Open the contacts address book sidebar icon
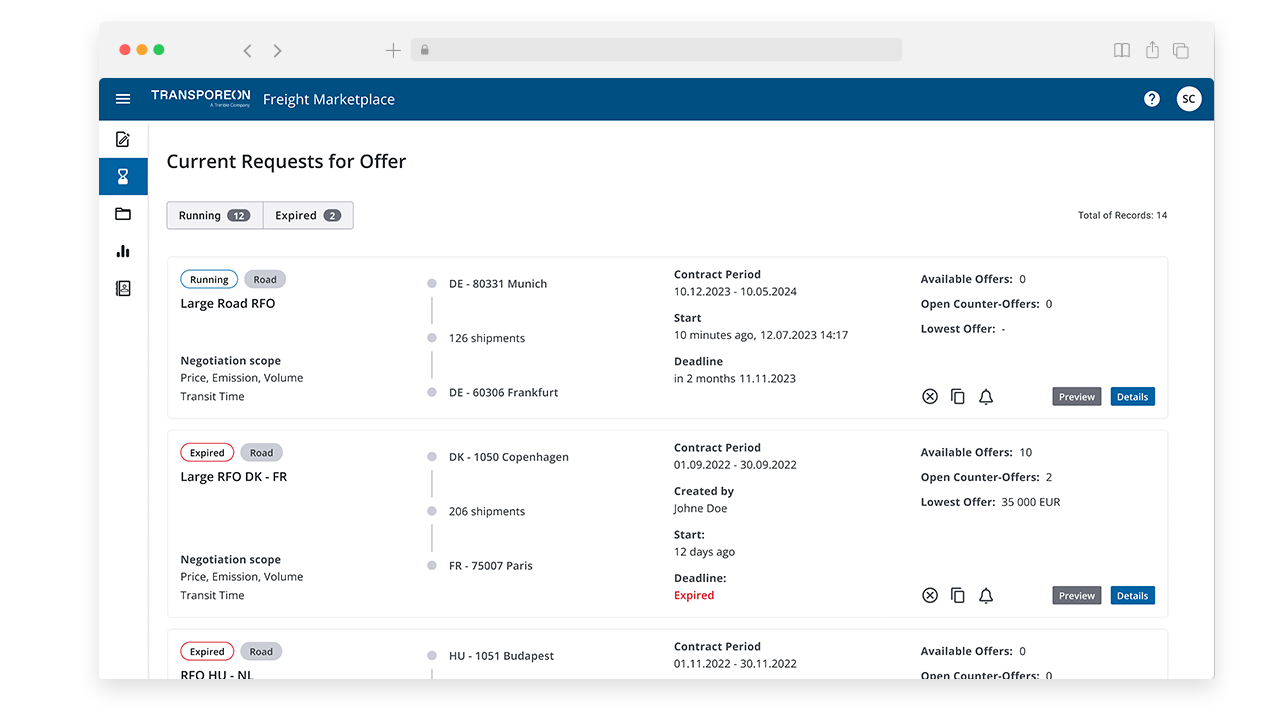This screenshot has height=720, width=1280. [x=122, y=288]
